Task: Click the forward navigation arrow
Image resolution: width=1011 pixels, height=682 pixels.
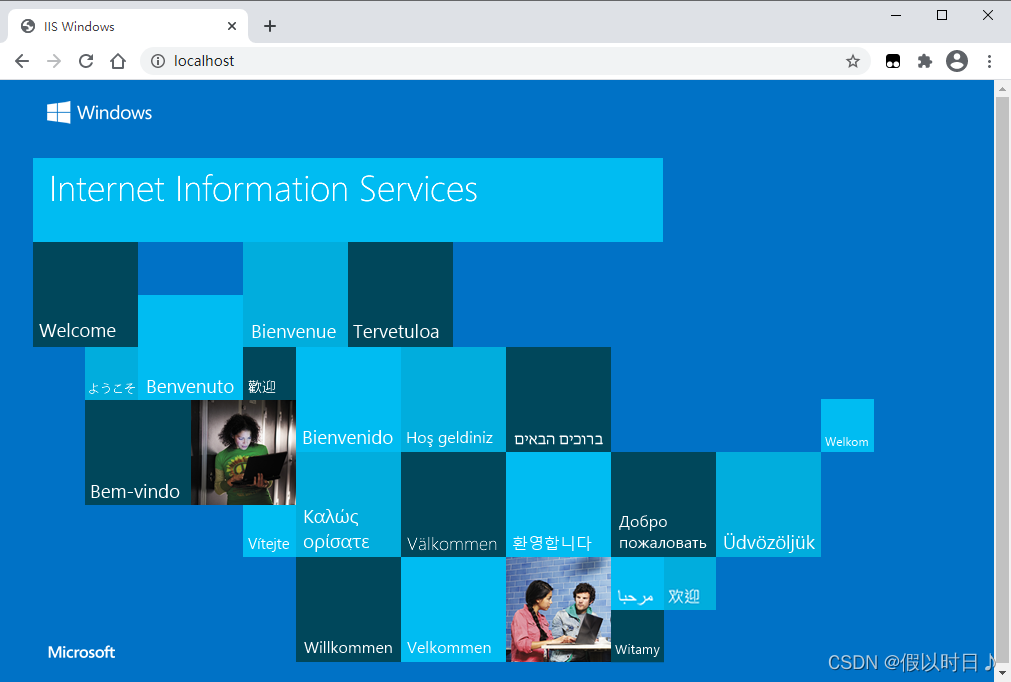Action: click(54, 61)
